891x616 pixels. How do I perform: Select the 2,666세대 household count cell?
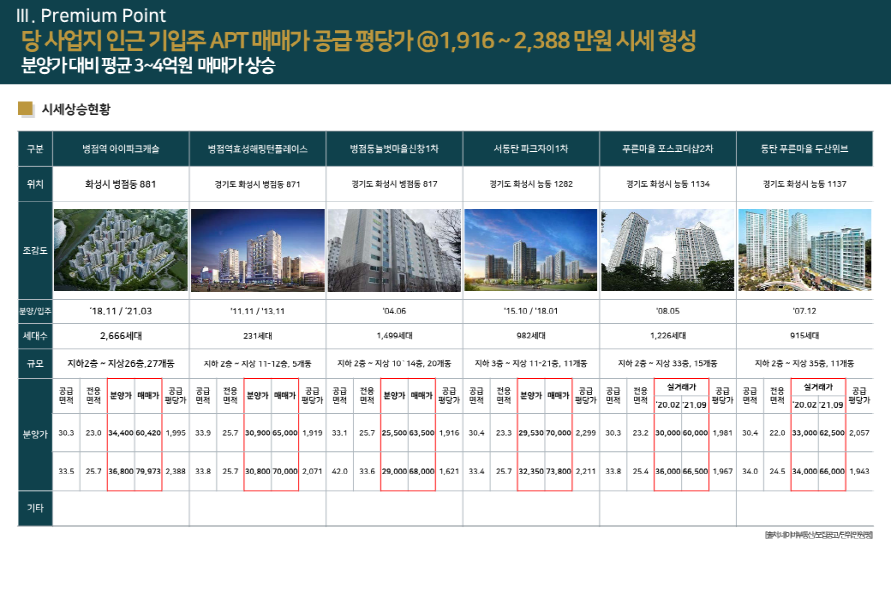pyautogui.click(x=120, y=336)
